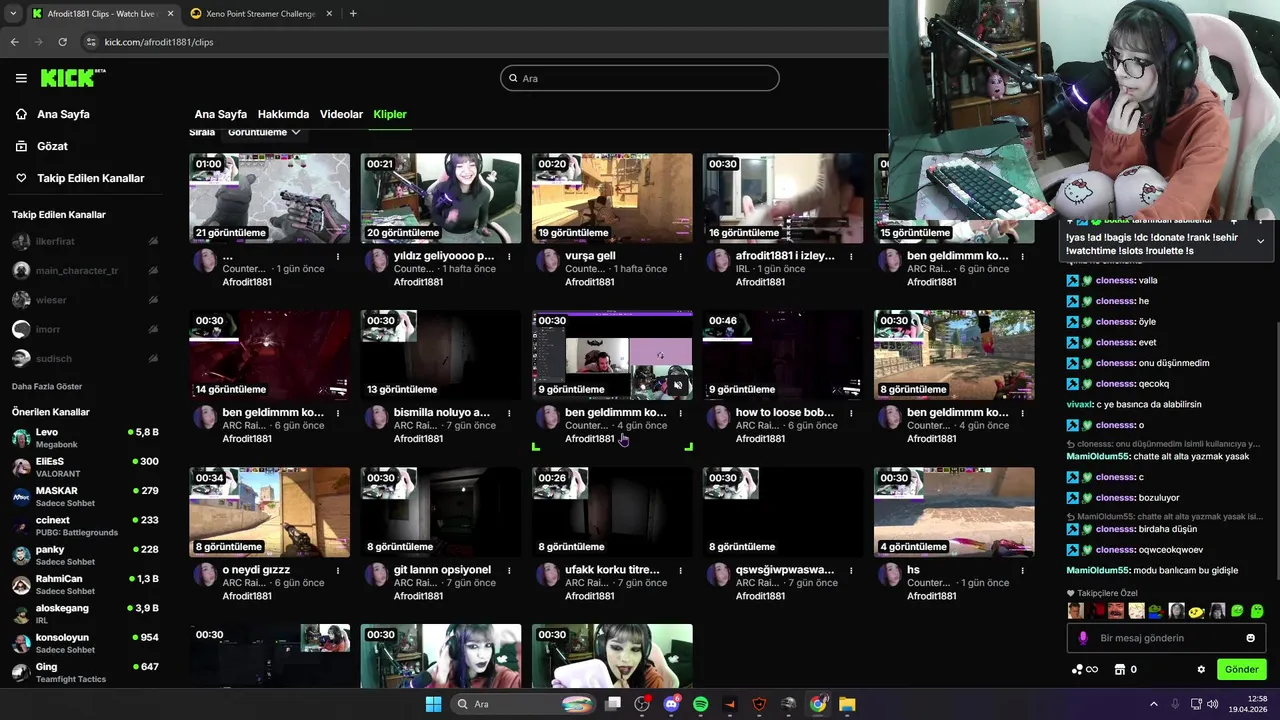Play the 01:00 clip with 21 görüntüleme

coord(270,198)
